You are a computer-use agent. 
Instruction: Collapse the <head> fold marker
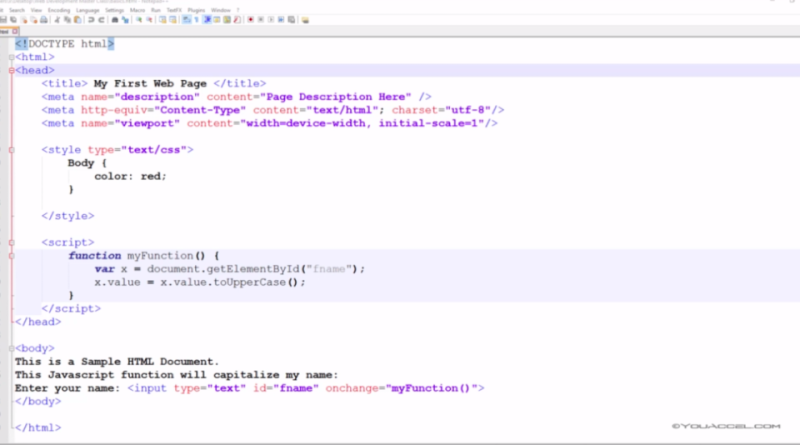11,70
